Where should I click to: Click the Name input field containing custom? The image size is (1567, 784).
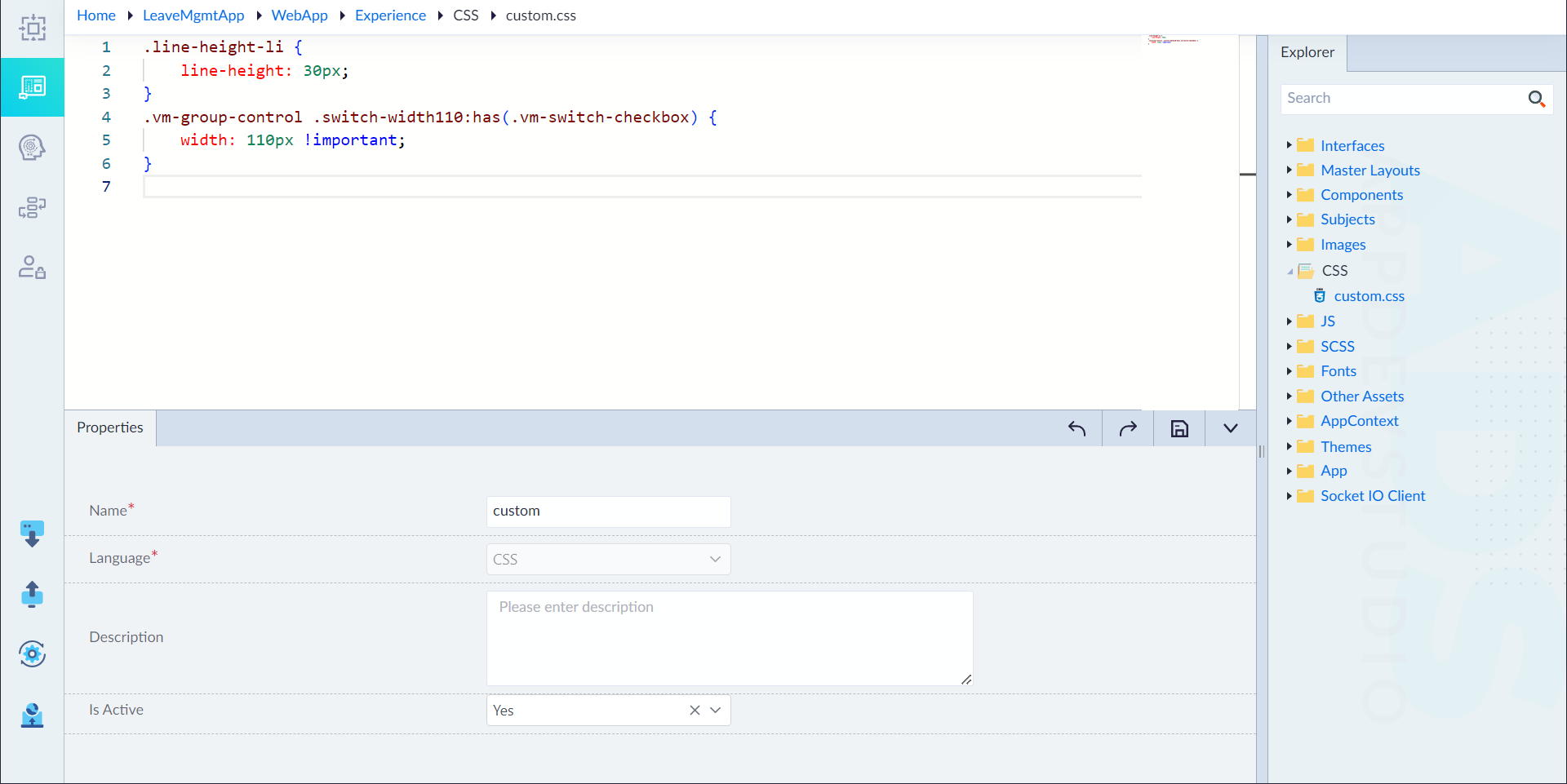pos(608,512)
